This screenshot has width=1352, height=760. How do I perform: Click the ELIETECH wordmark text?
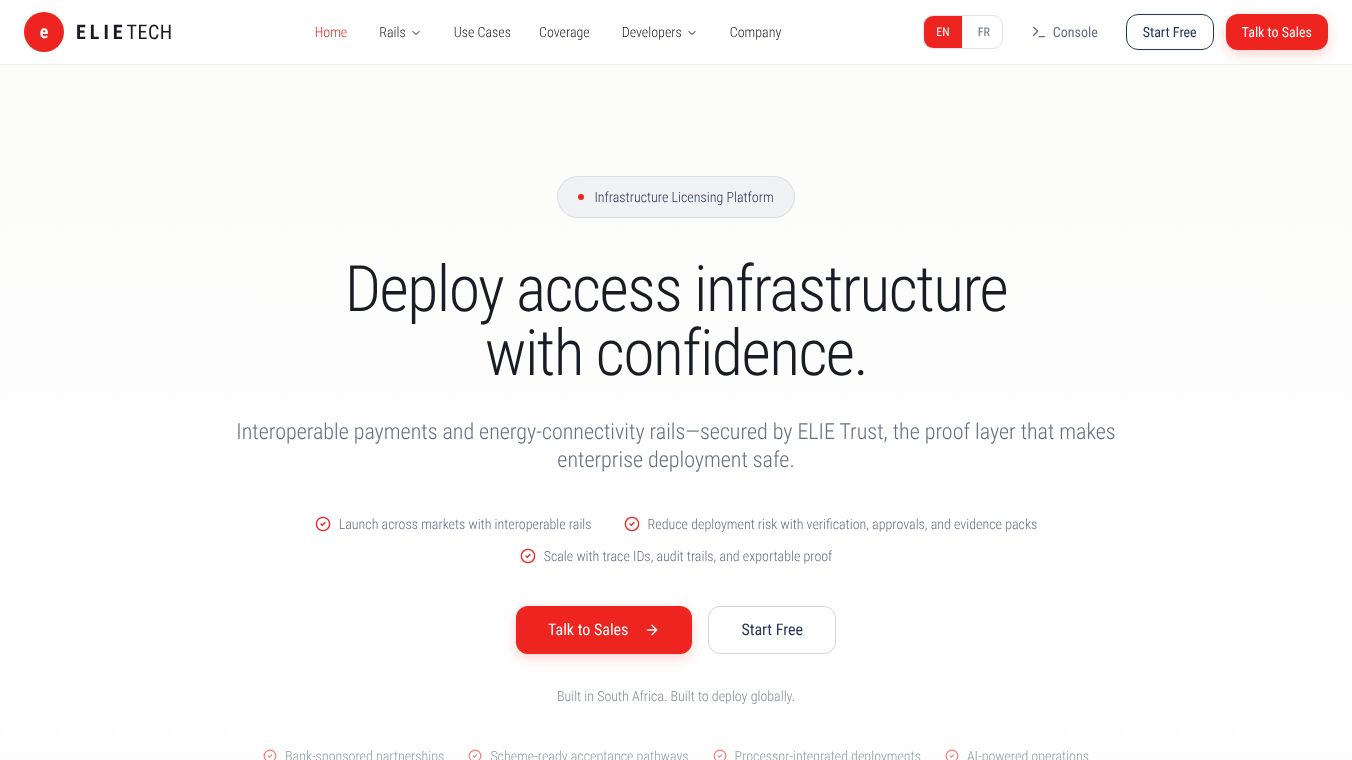tap(124, 32)
